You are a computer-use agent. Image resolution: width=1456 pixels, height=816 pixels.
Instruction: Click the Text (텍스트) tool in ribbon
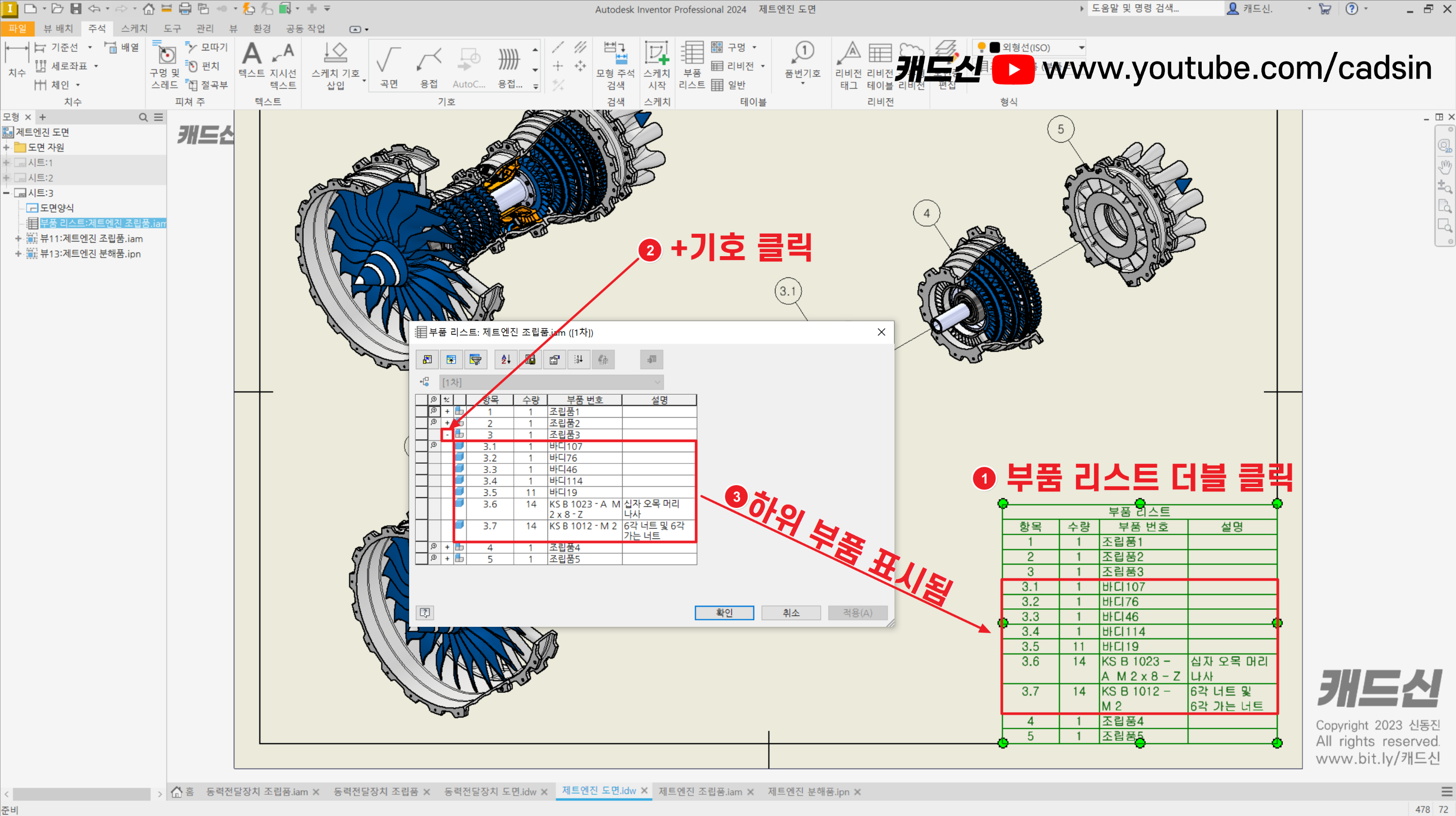pos(251,61)
